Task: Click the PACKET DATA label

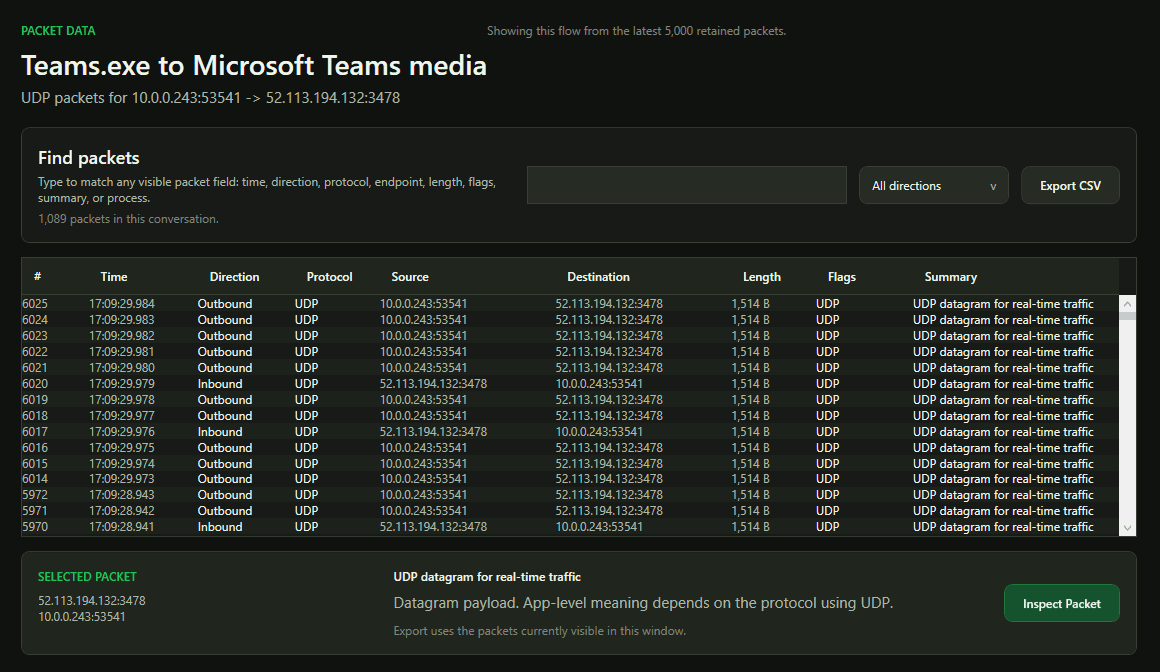Action: click(x=58, y=30)
